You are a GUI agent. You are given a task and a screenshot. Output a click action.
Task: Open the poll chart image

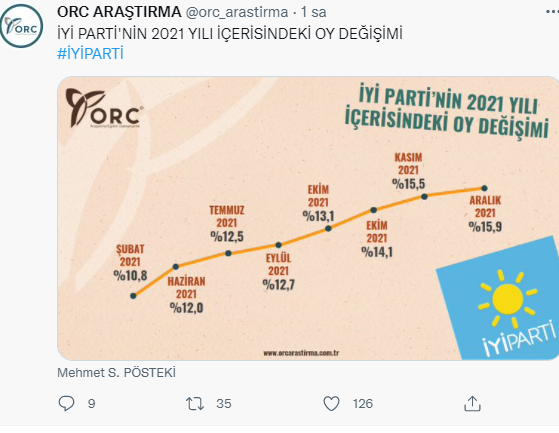pos(308,218)
